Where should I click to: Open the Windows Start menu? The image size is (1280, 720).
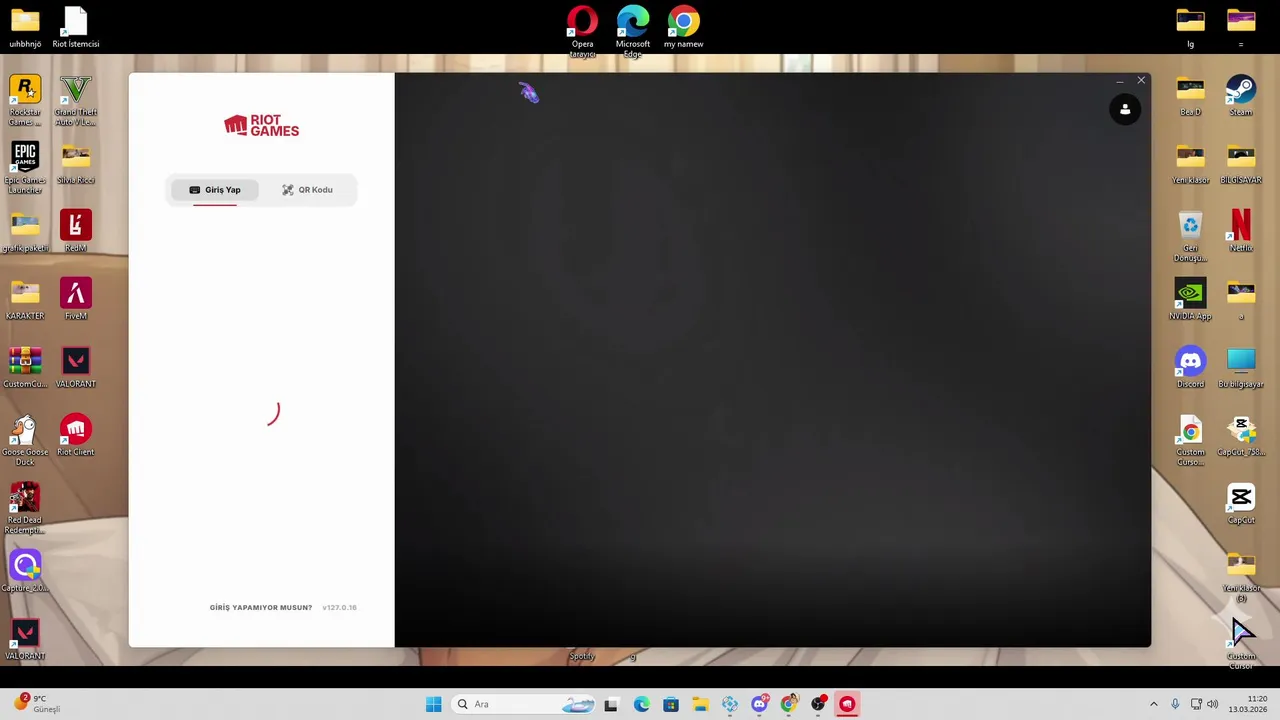[433, 704]
